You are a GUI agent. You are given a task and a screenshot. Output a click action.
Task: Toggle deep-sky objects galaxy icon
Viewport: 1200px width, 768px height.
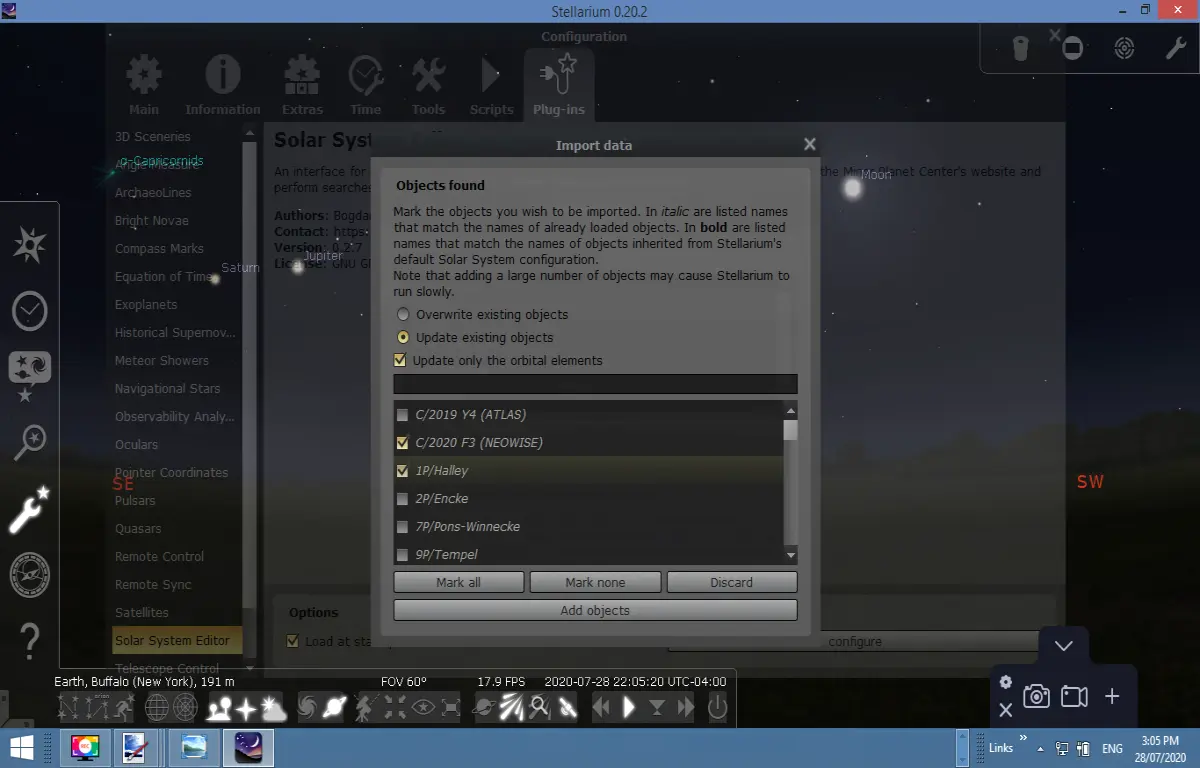[x=307, y=708]
